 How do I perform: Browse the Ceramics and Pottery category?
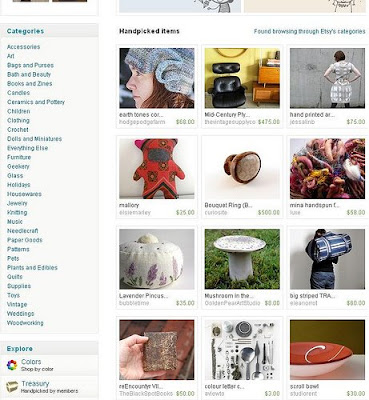(x=36, y=102)
